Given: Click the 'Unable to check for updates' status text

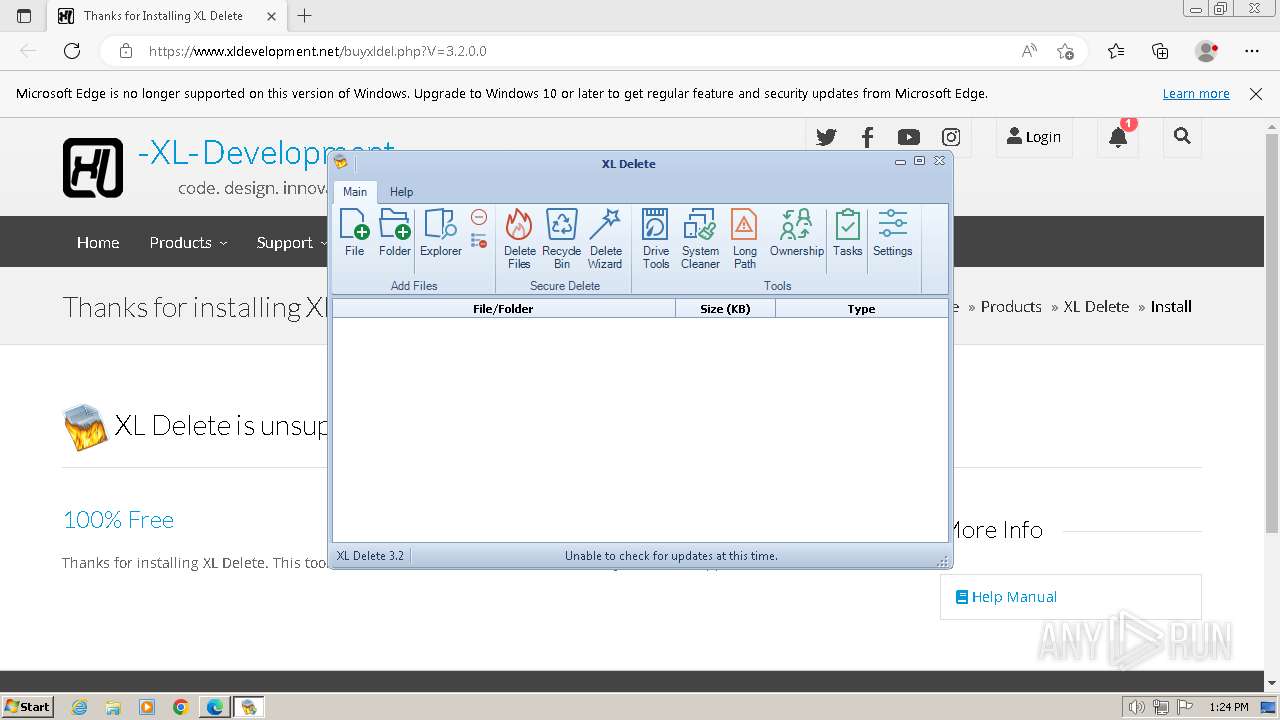Looking at the screenshot, I should 671,556.
